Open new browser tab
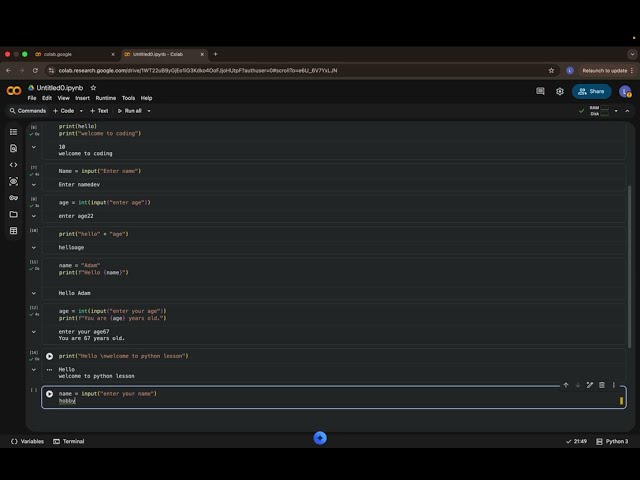The width and height of the screenshot is (640, 480). click(216, 54)
